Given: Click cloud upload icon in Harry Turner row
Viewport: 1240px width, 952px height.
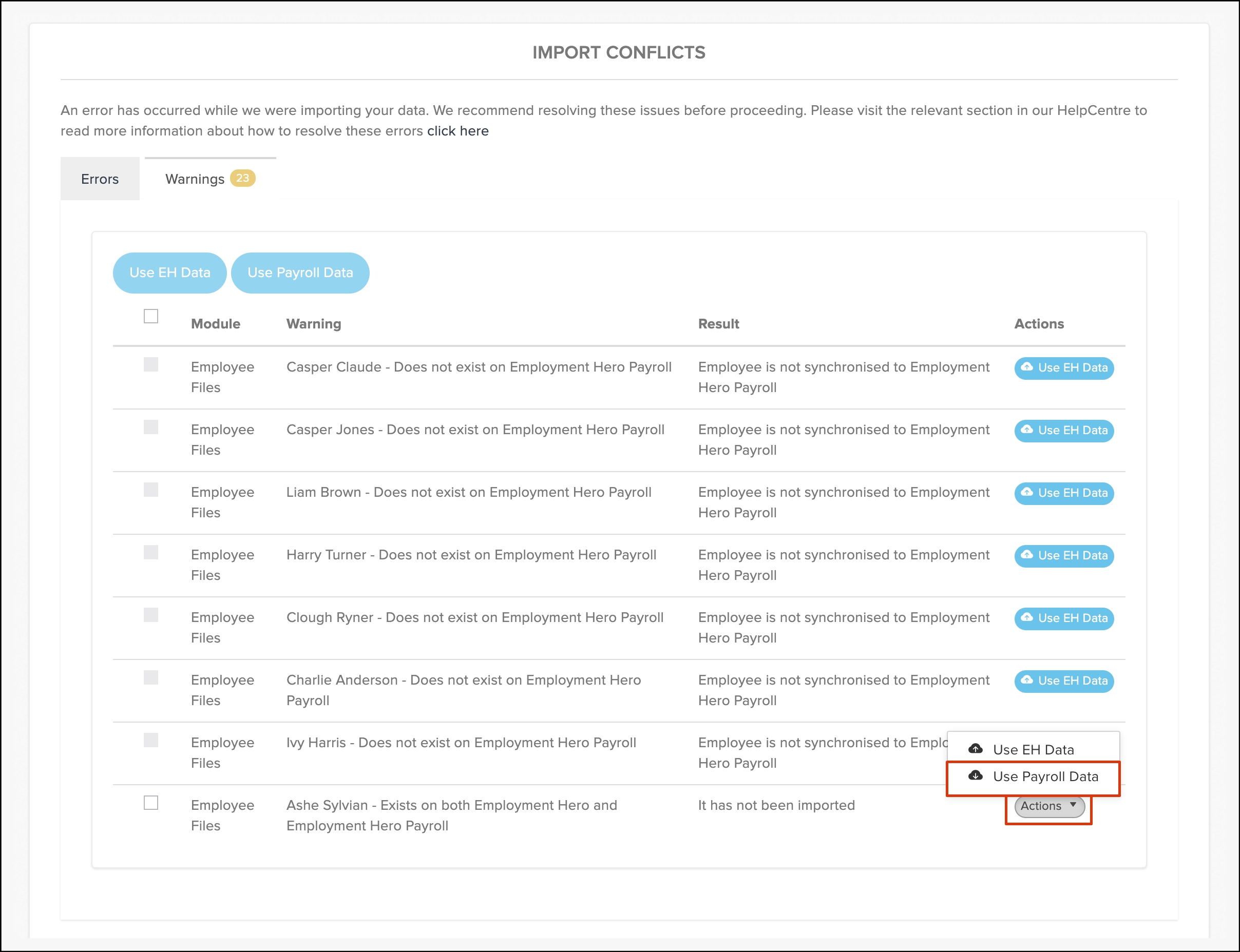Looking at the screenshot, I should pos(1026,555).
